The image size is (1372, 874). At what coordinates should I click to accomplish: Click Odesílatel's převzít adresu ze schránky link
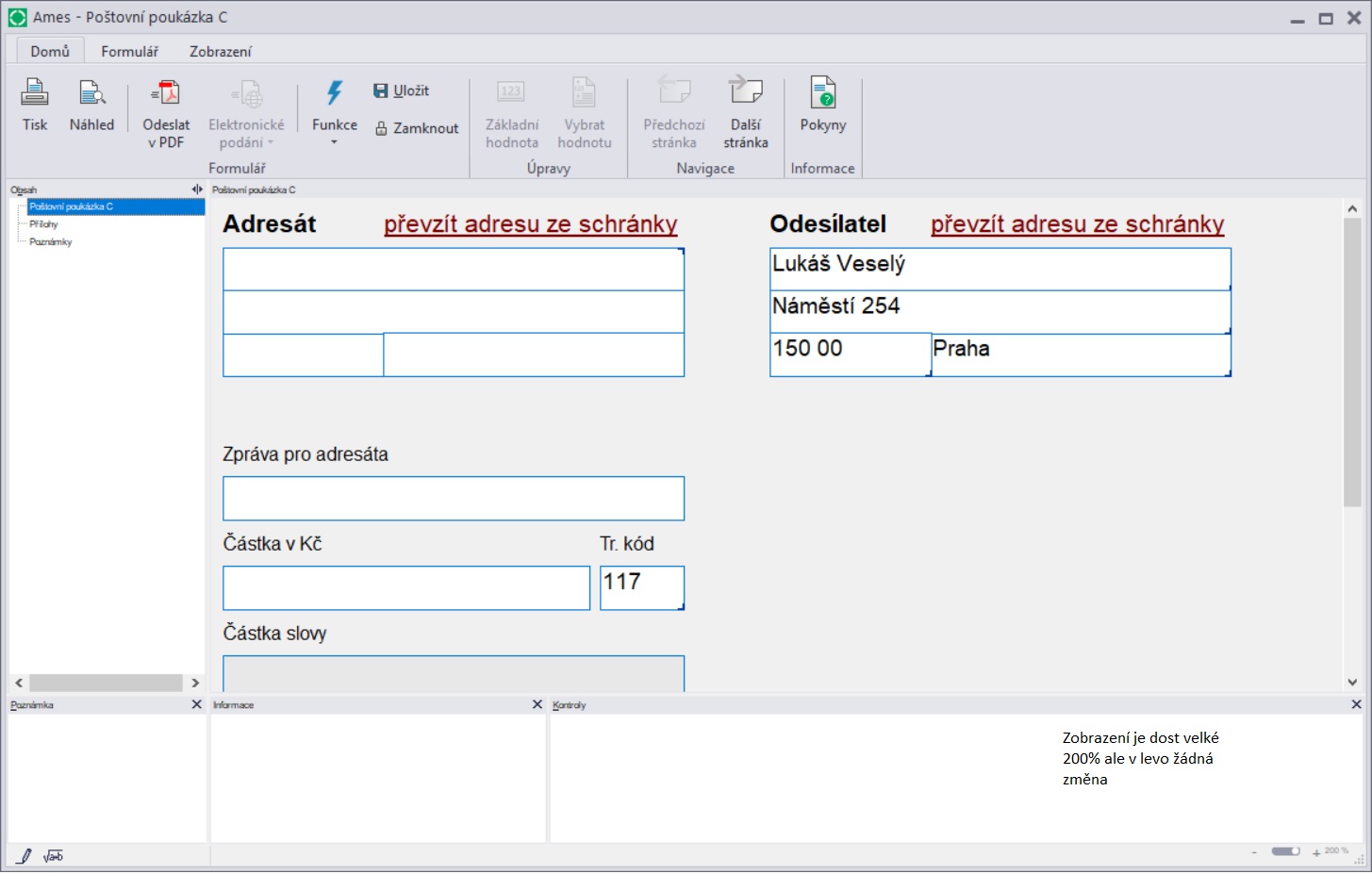1078,224
